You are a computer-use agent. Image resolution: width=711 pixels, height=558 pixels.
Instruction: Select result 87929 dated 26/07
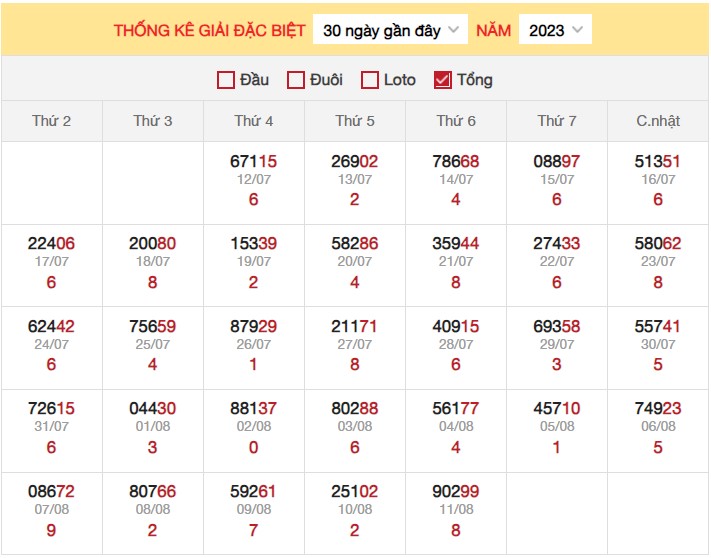(253, 326)
